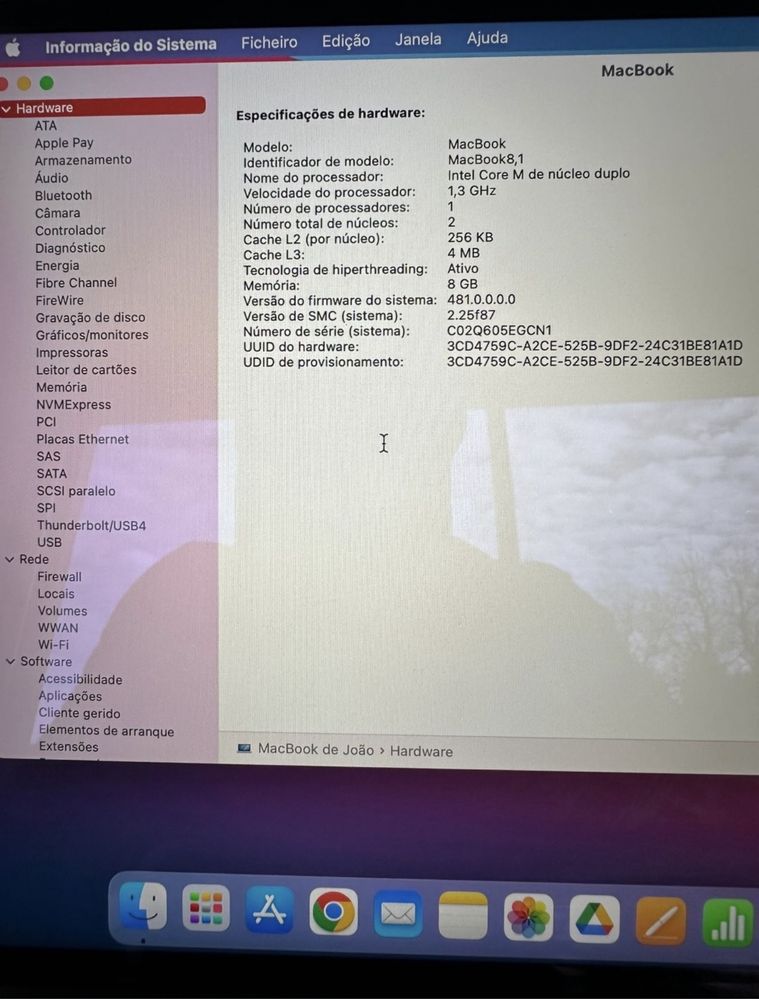
Task: Select Extensões under Software
Action: tap(68, 747)
